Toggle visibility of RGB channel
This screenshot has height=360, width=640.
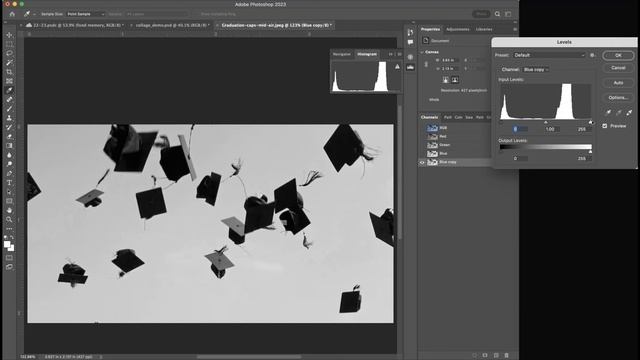coord(422,128)
